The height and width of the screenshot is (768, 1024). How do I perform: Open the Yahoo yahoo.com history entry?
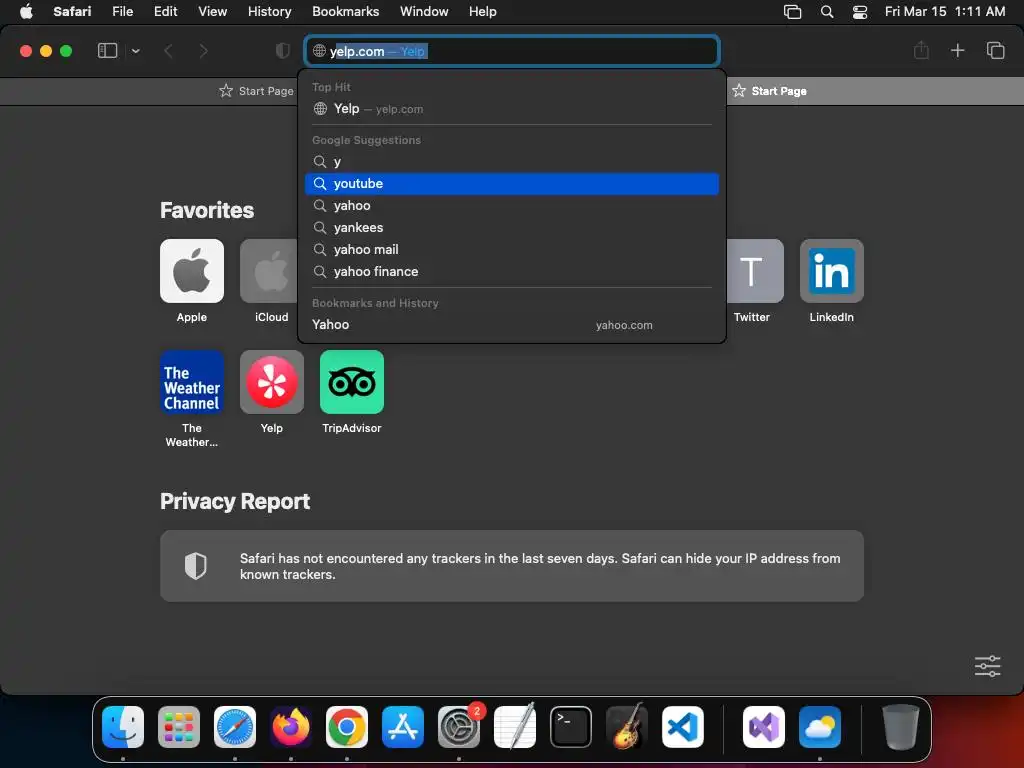click(512, 325)
